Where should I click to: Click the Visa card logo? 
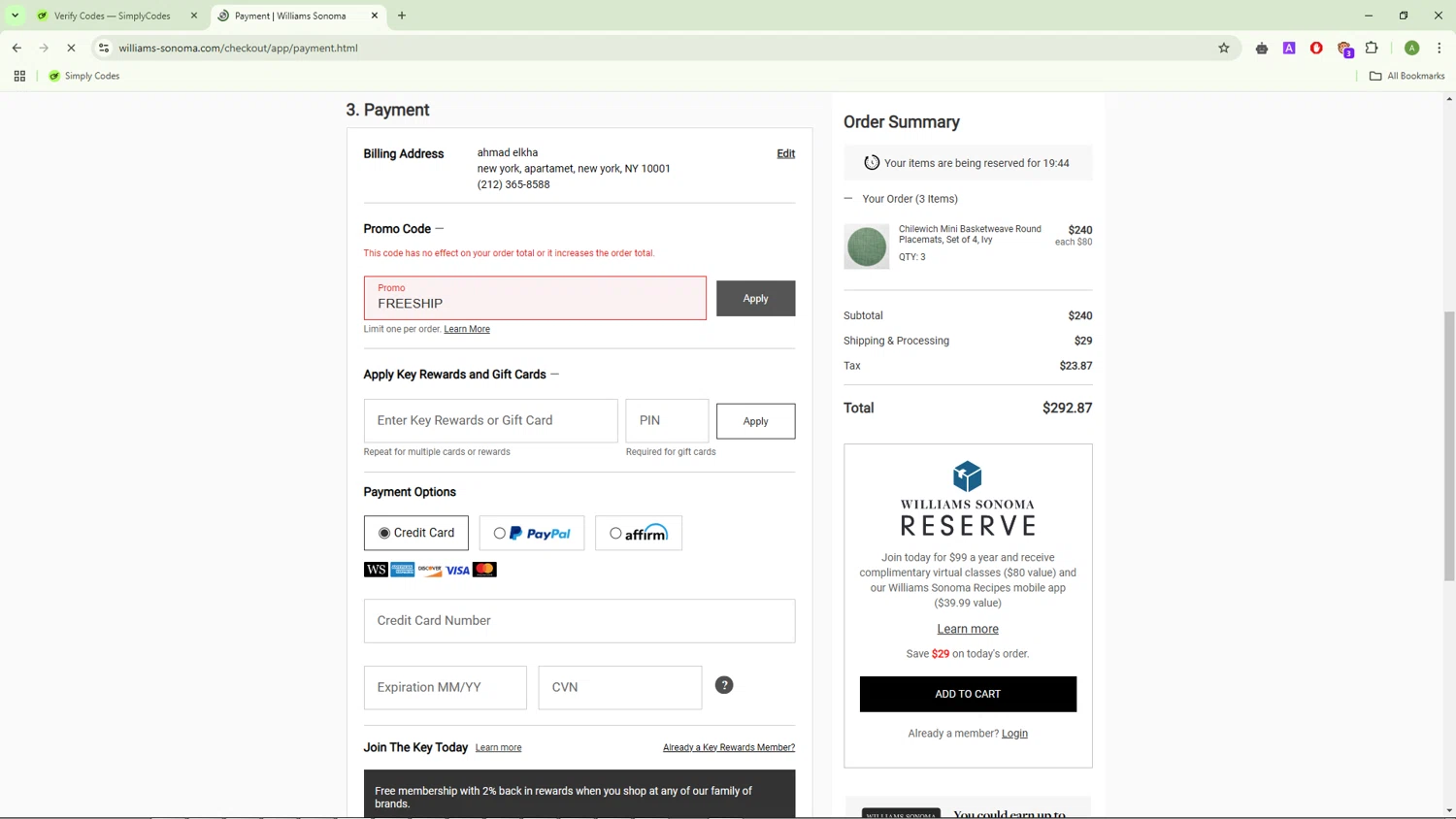[457, 570]
